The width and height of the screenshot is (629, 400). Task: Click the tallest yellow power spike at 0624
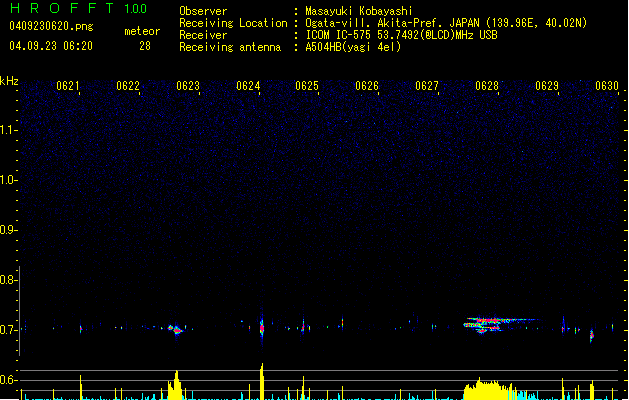pyautogui.click(x=262, y=381)
